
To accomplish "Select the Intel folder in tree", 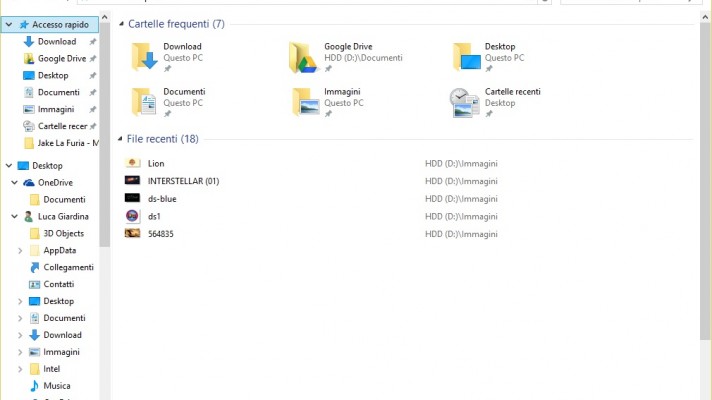I will pos(44,369).
